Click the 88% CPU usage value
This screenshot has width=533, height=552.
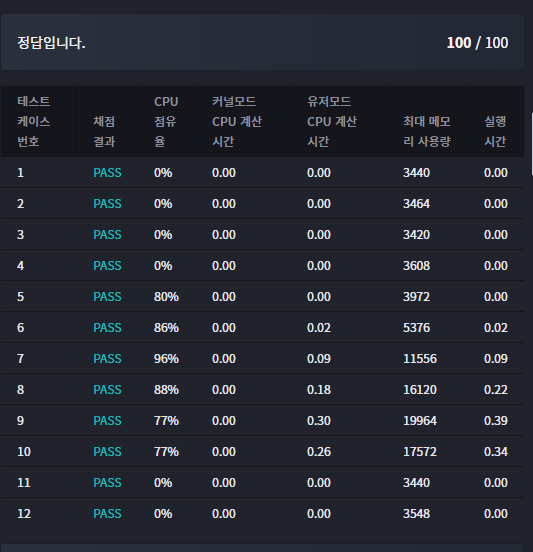(x=166, y=390)
